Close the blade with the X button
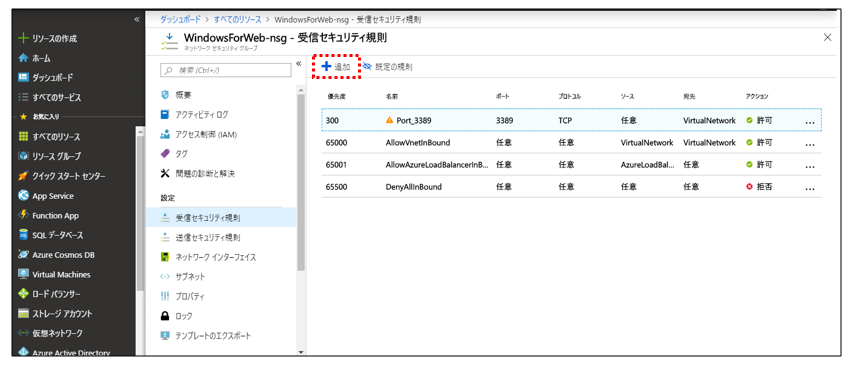Screen dimensions: 850x365 [827, 37]
